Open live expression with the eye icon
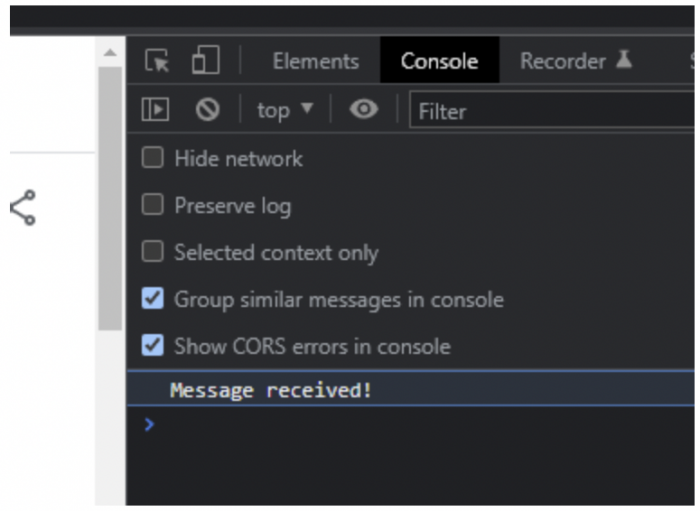Viewport: 700px width, 511px height. pyautogui.click(x=364, y=109)
